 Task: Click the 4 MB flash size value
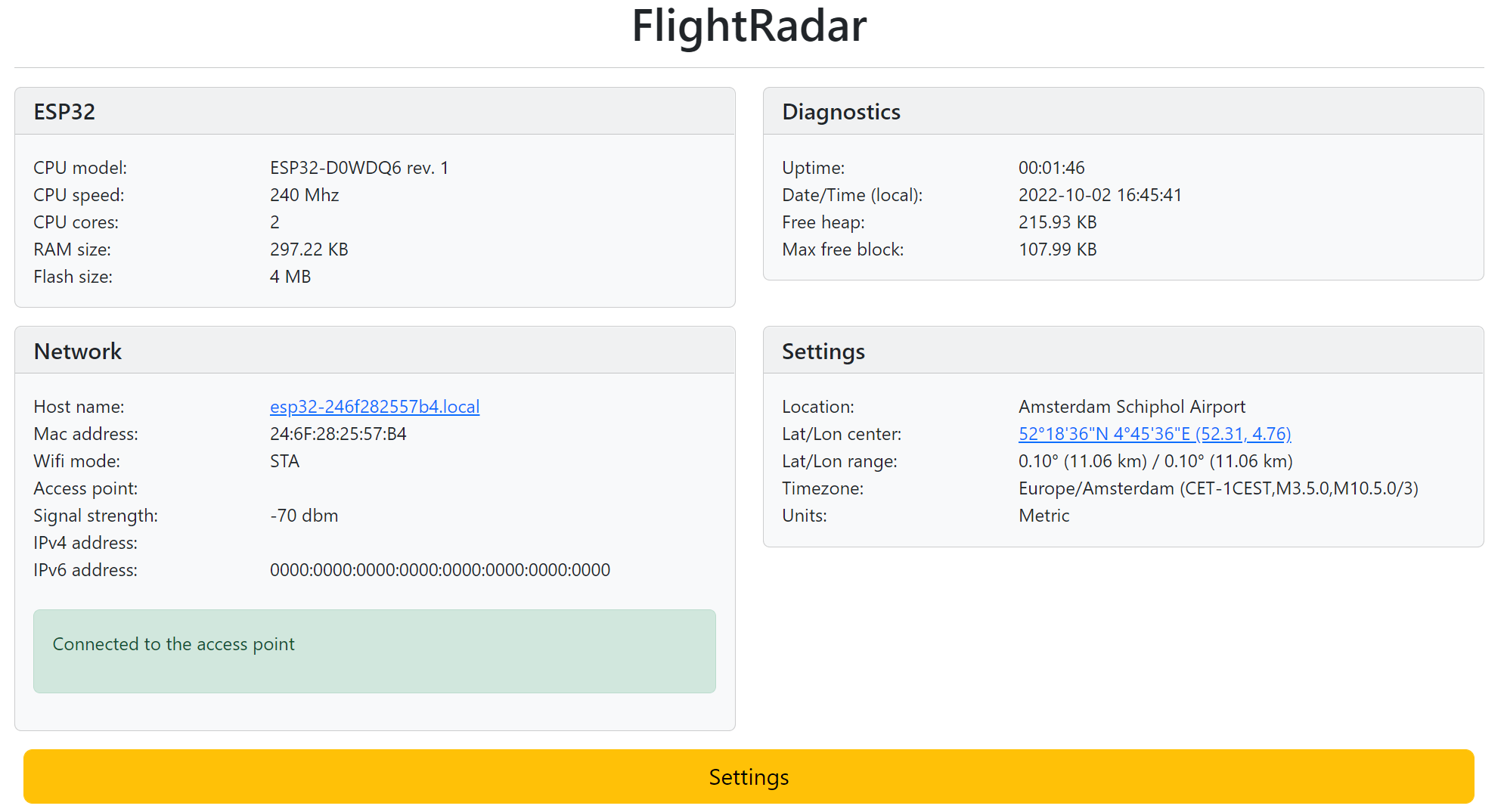click(x=290, y=277)
